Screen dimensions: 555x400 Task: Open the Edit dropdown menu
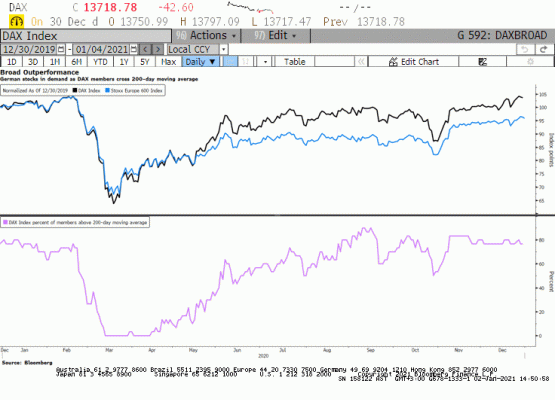(276, 36)
